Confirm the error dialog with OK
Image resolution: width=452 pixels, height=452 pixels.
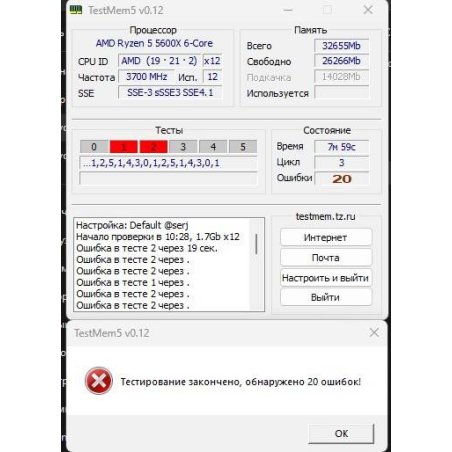[341, 433]
